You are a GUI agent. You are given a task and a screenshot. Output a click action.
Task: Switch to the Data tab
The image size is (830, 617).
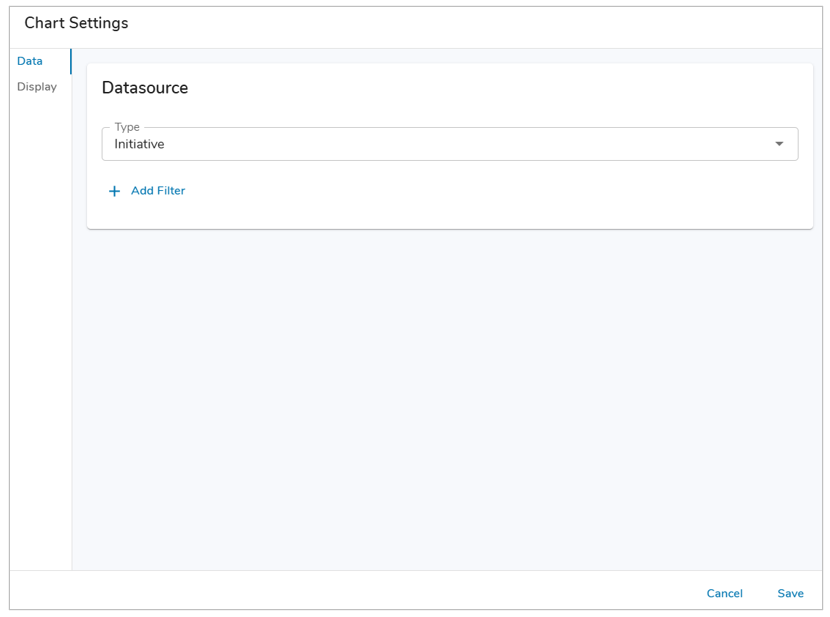[30, 61]
